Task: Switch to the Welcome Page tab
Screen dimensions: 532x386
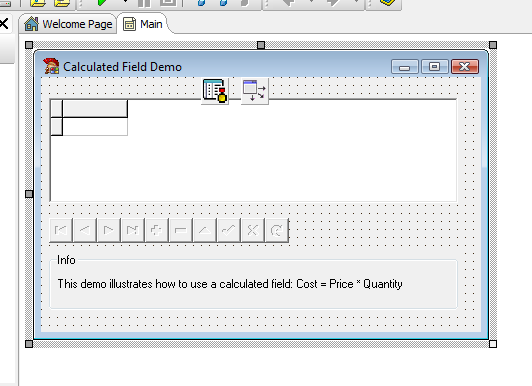Action: point(69,24)
